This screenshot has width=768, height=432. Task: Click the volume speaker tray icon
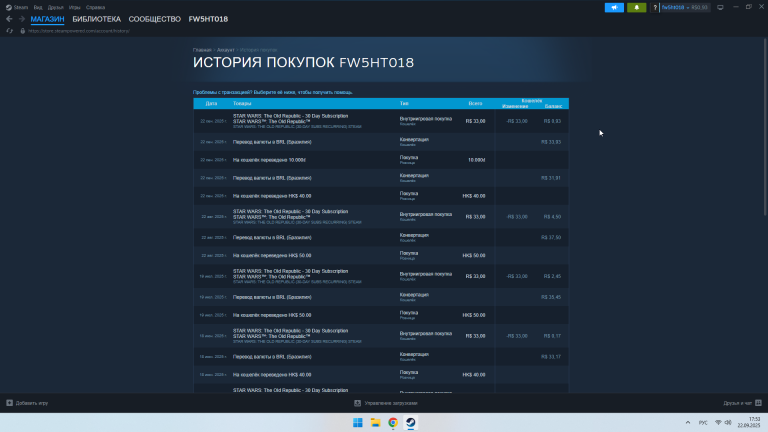click(728, 423)
